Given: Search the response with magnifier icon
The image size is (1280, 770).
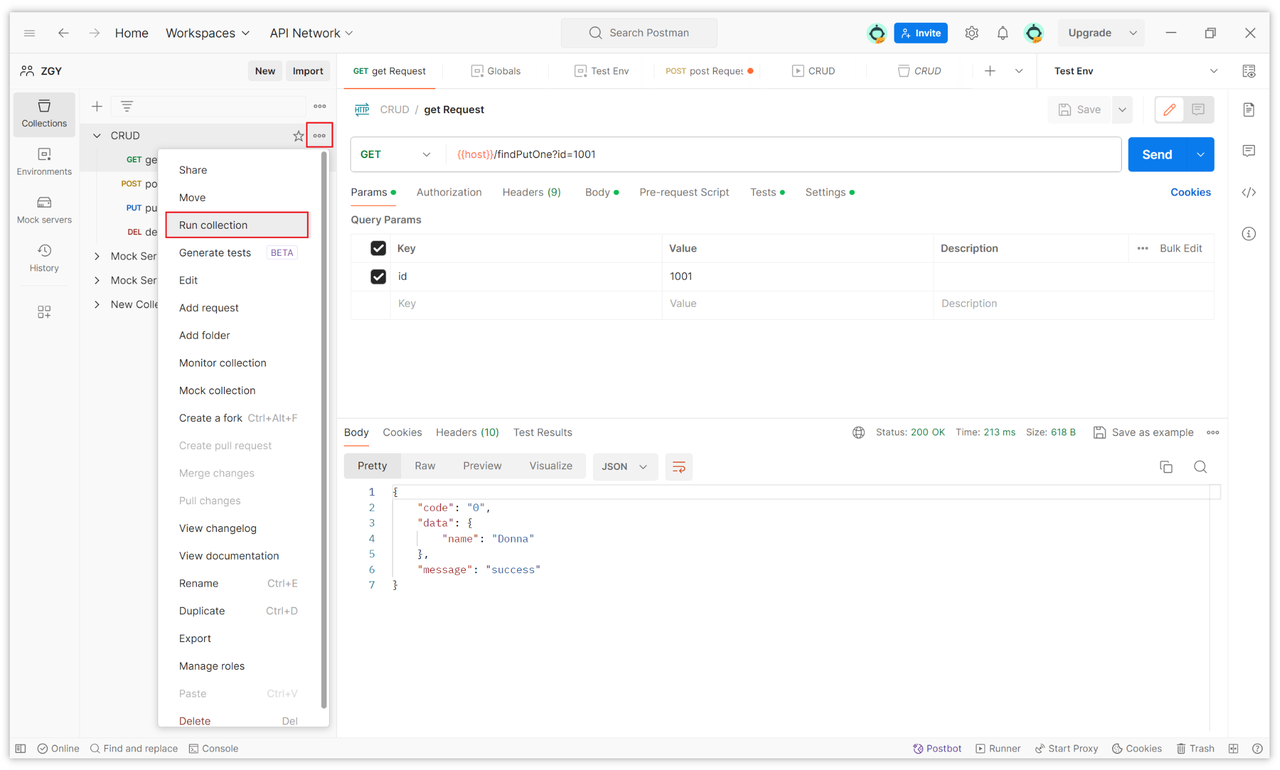Looking at the screenshot, I should coord(1200,467).
